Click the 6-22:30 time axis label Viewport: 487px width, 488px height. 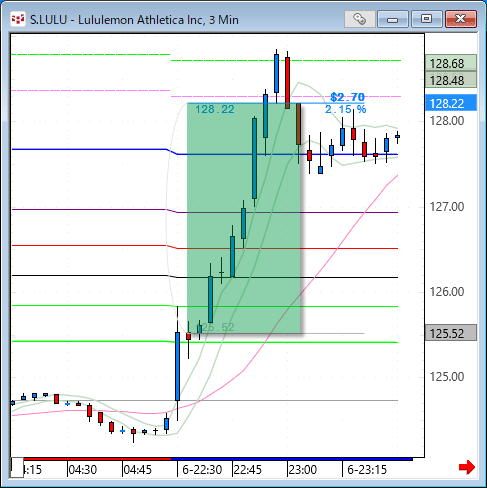[x=202, y=470]
